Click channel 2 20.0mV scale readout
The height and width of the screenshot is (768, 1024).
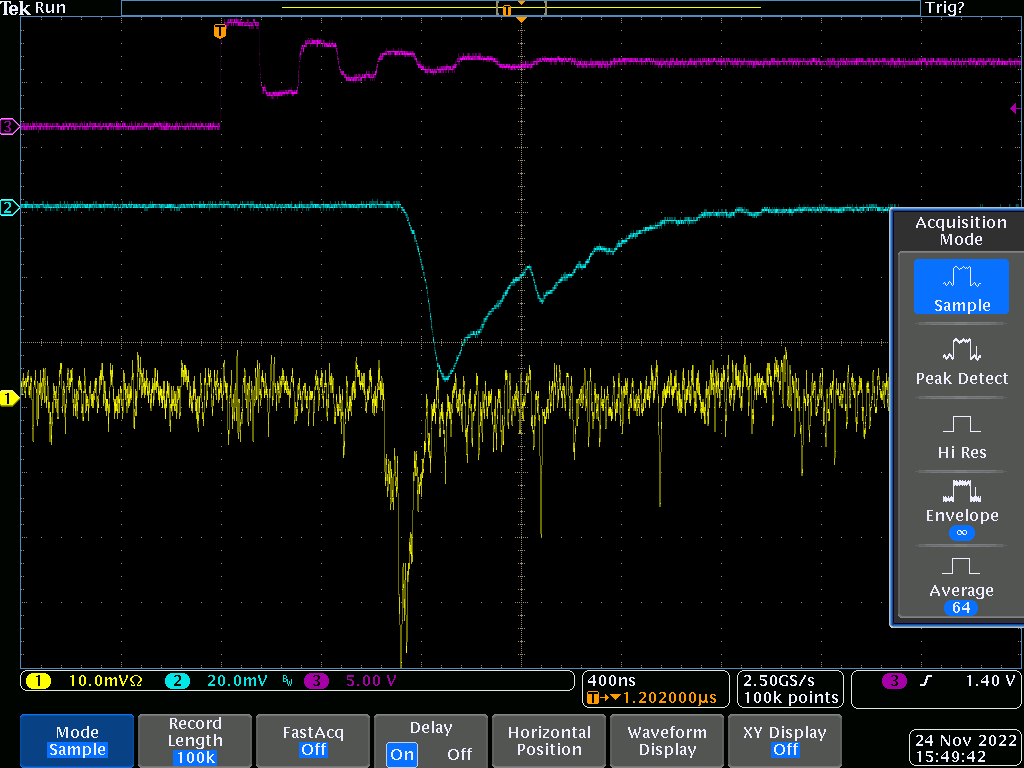tap(236, 681)
